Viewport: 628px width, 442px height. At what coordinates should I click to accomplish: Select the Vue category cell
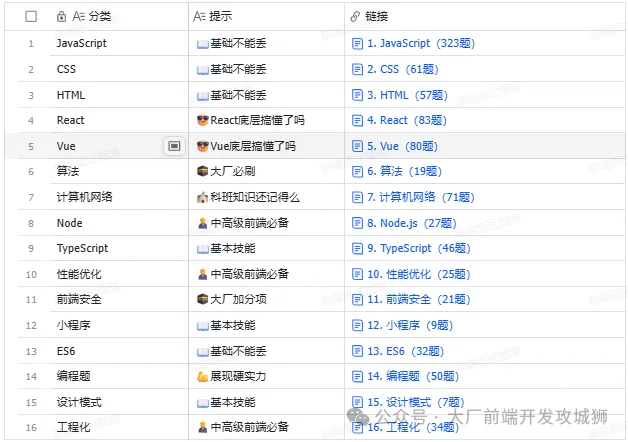(119, 146)
